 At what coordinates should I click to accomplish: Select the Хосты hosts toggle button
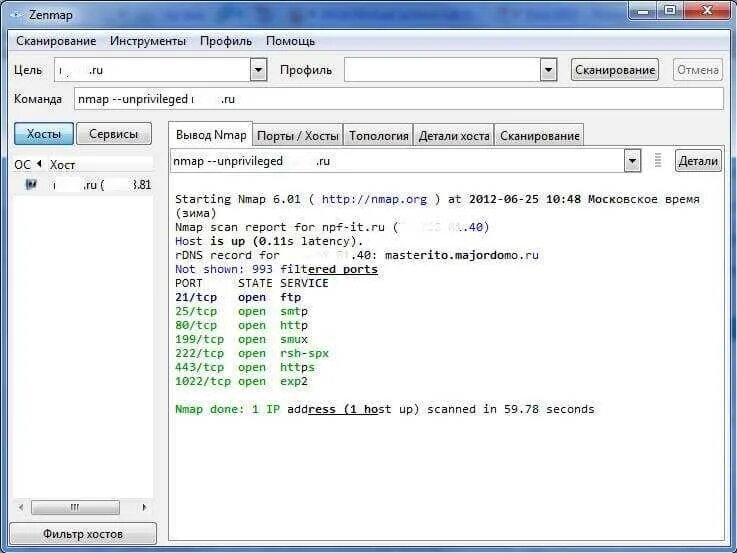pyautogui.click(x=44, y=134)
